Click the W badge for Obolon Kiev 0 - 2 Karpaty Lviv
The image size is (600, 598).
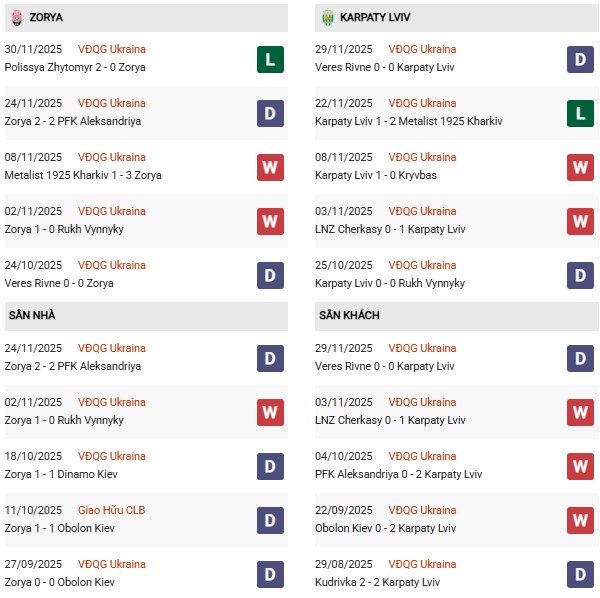coord(581,520)
